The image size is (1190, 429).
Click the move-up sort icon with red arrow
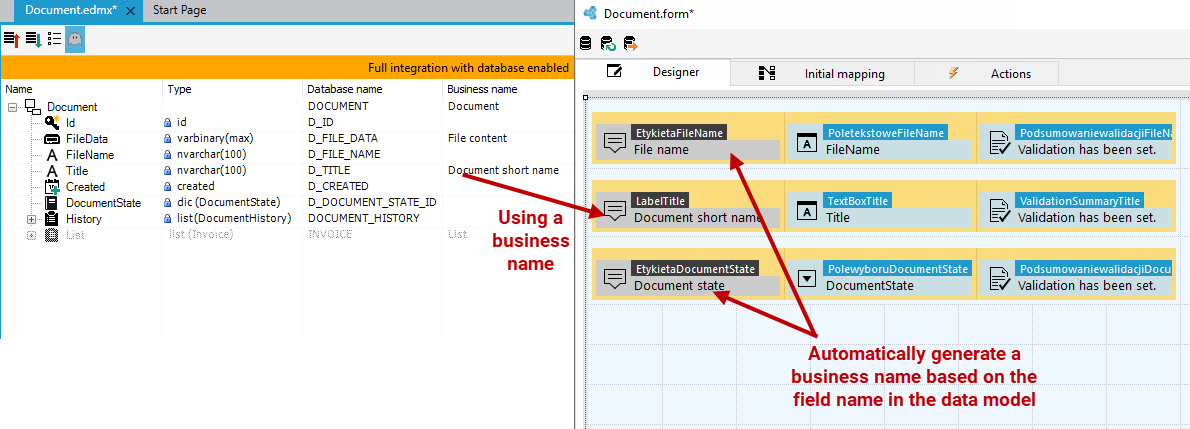11,39
